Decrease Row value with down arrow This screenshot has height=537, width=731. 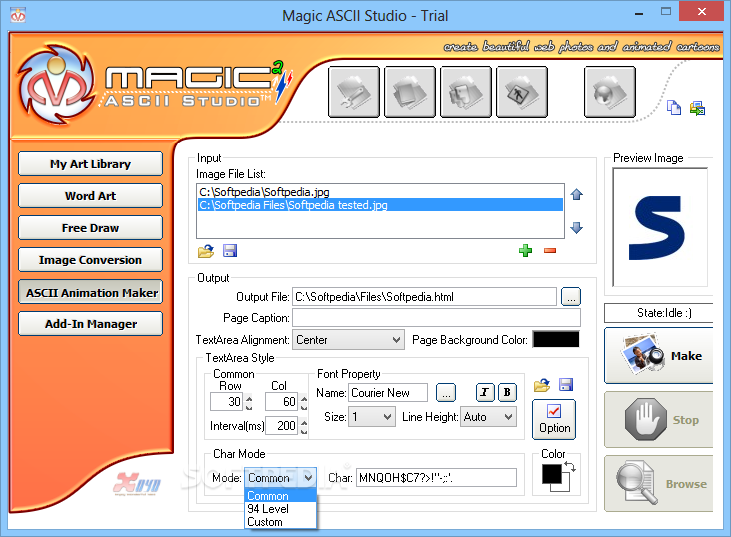click(249, 407)
